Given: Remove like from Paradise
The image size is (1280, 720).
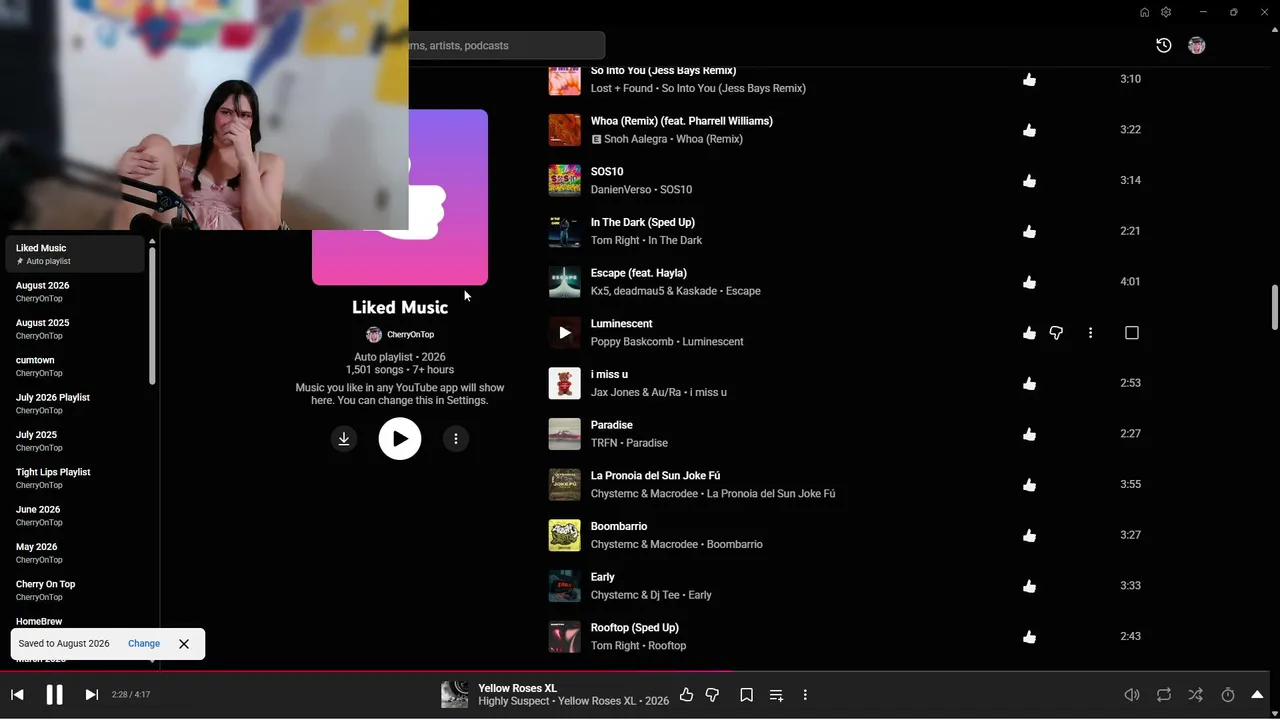Looking at the screenshot, I should pos(1029,434).
